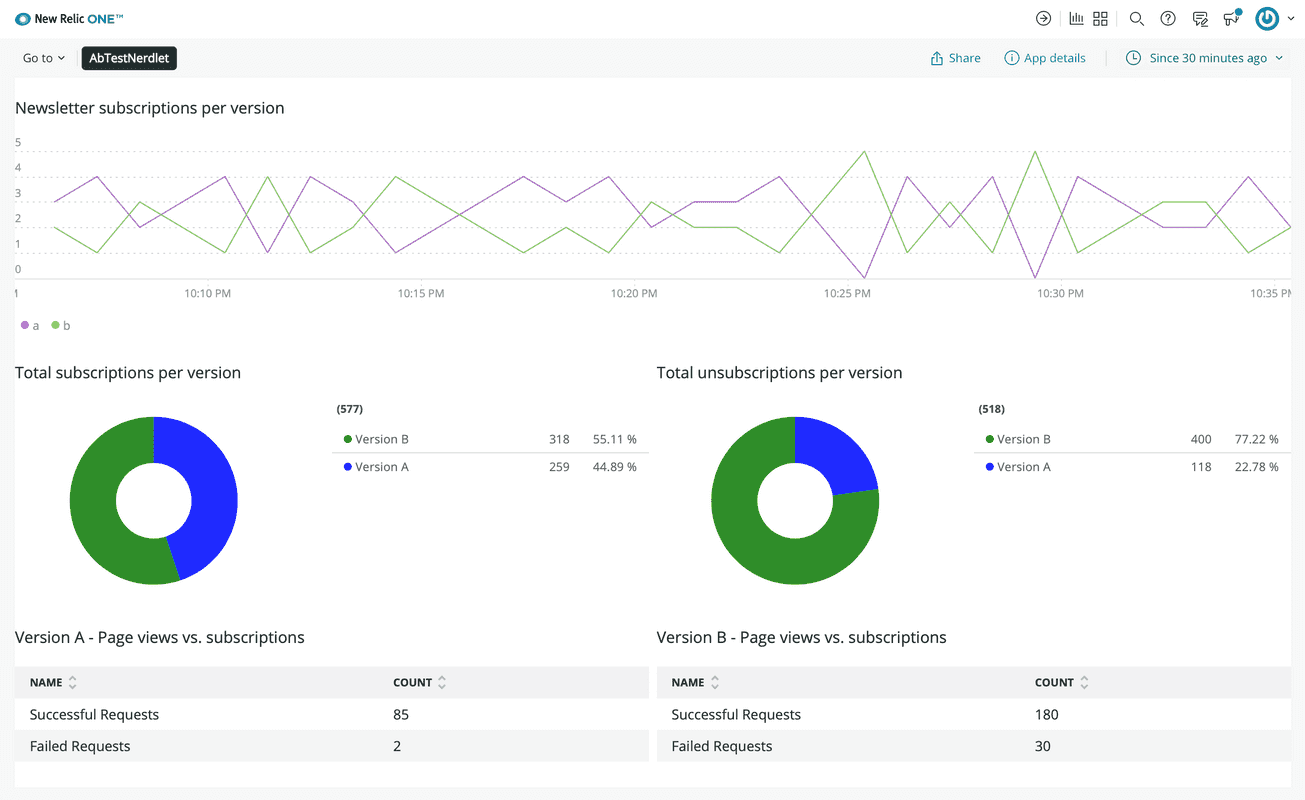Select Successful Requests row in Version B table
The width and height of the screenshot is (1305, 800).
[974, 714]
